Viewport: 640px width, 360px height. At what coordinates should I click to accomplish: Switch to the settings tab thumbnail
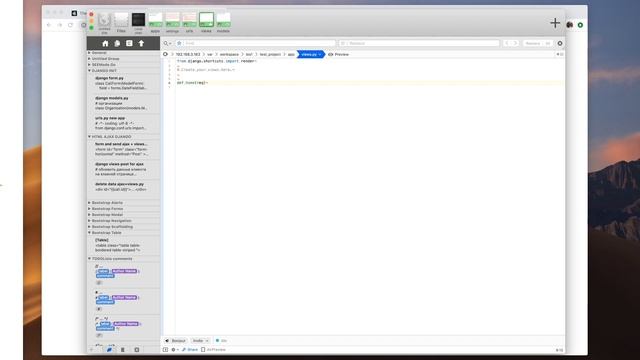[x=172, y=22]
